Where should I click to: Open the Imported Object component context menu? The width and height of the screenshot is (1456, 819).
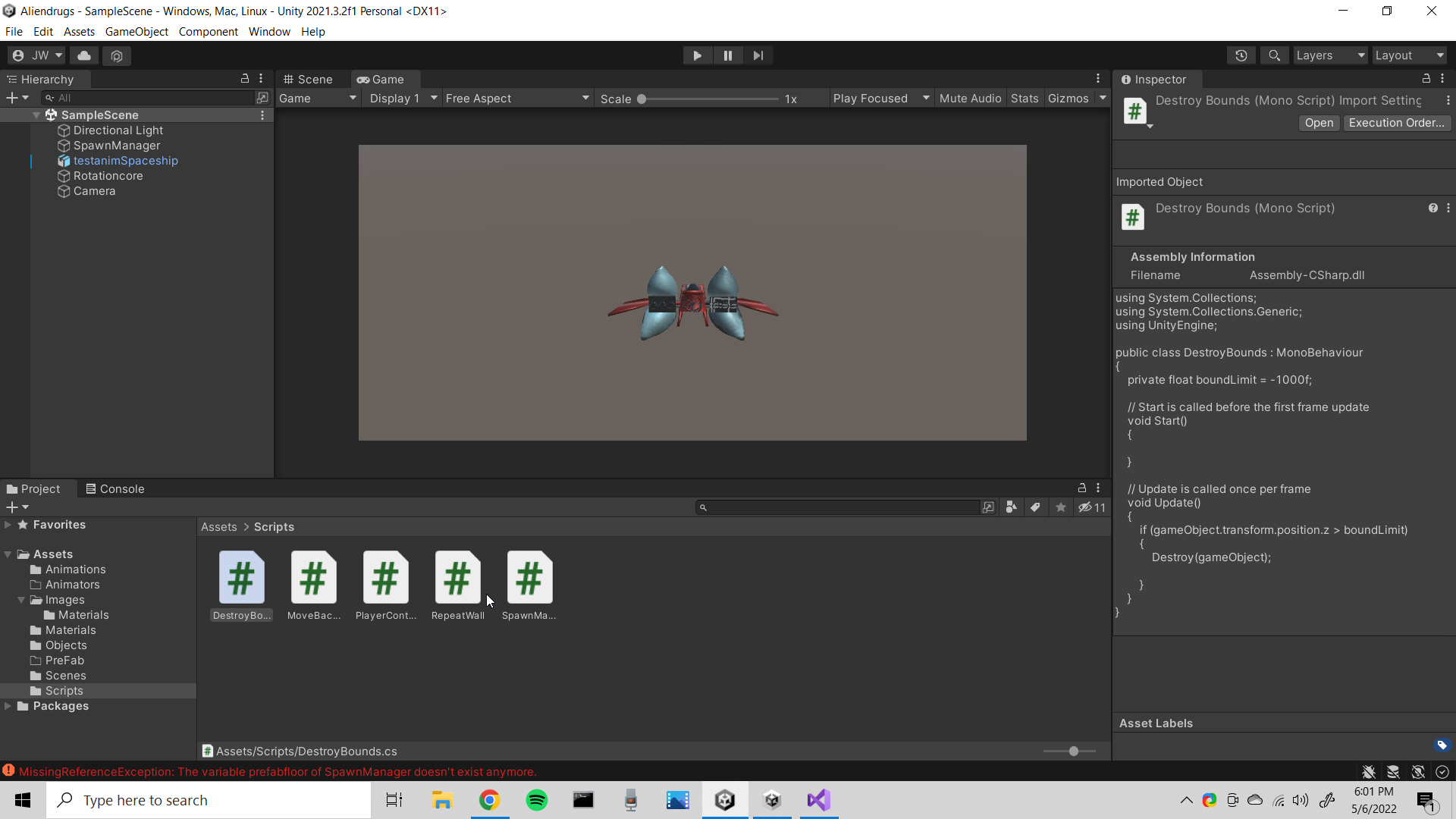1448,208
